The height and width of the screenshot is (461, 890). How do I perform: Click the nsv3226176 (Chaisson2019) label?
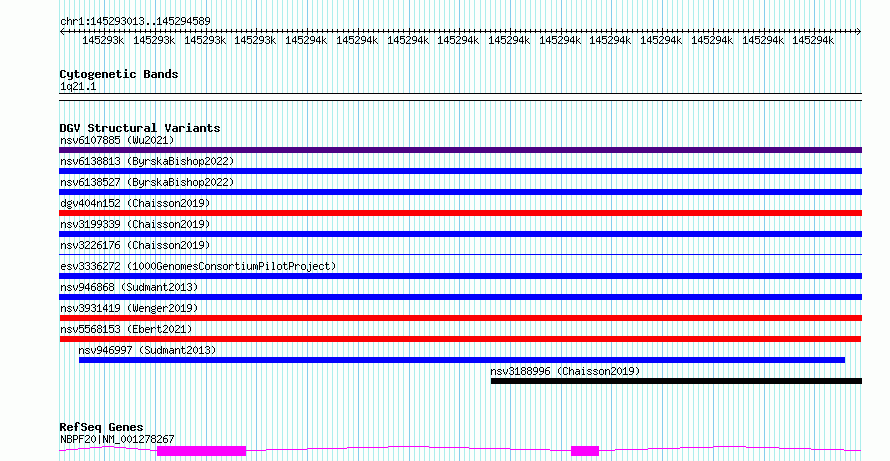135,245
